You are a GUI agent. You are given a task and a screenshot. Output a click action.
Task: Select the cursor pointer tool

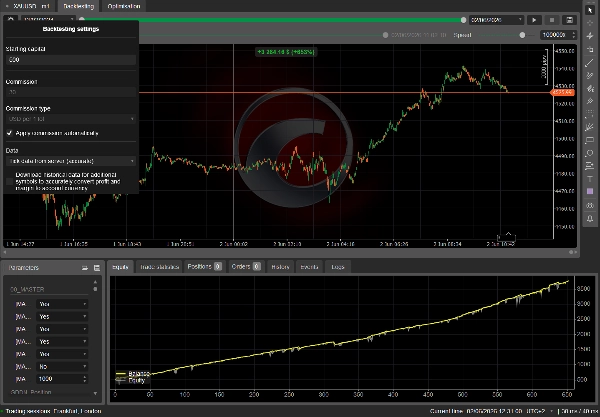(590, 10)
